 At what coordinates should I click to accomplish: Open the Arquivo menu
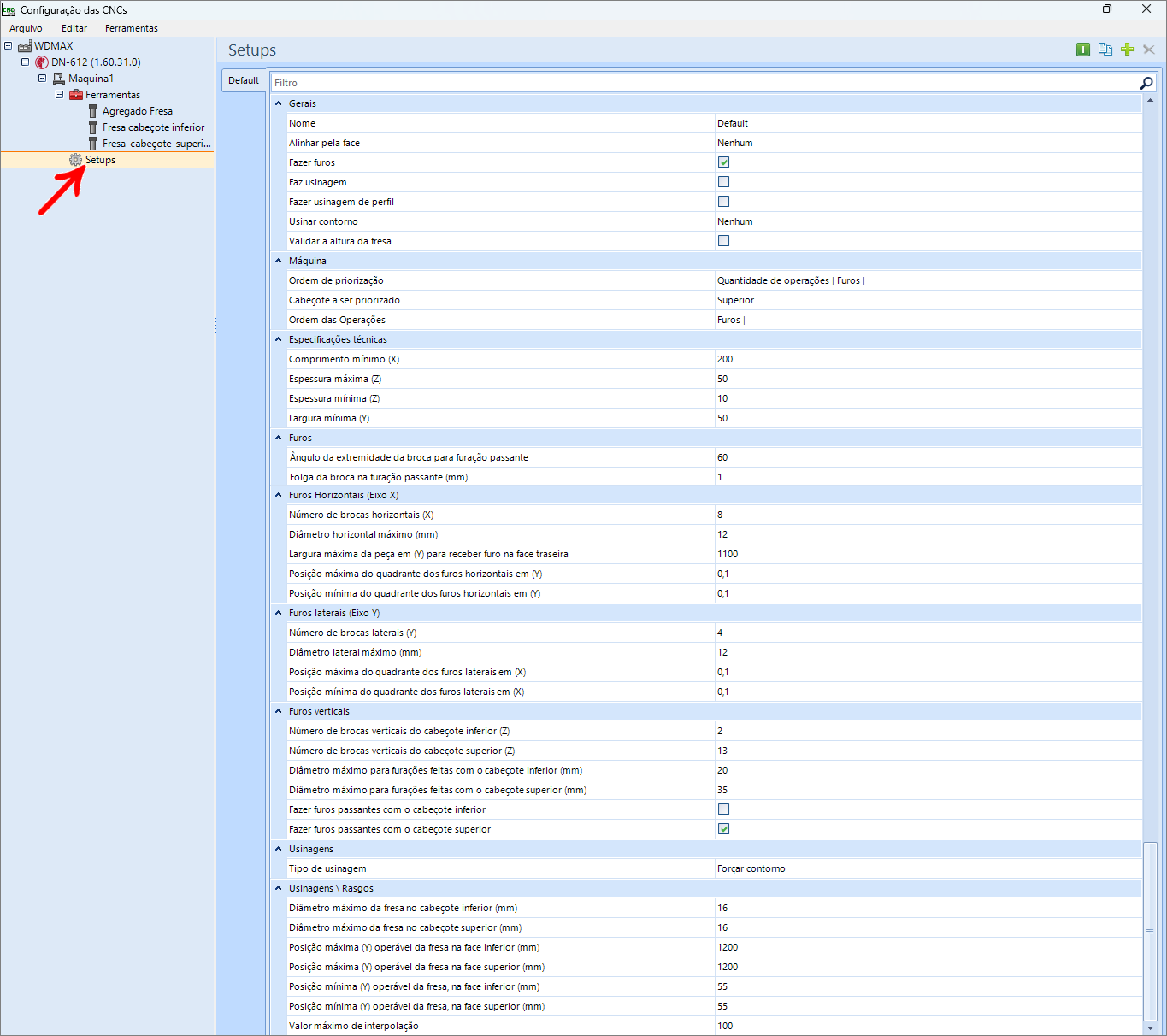[26, 28]
